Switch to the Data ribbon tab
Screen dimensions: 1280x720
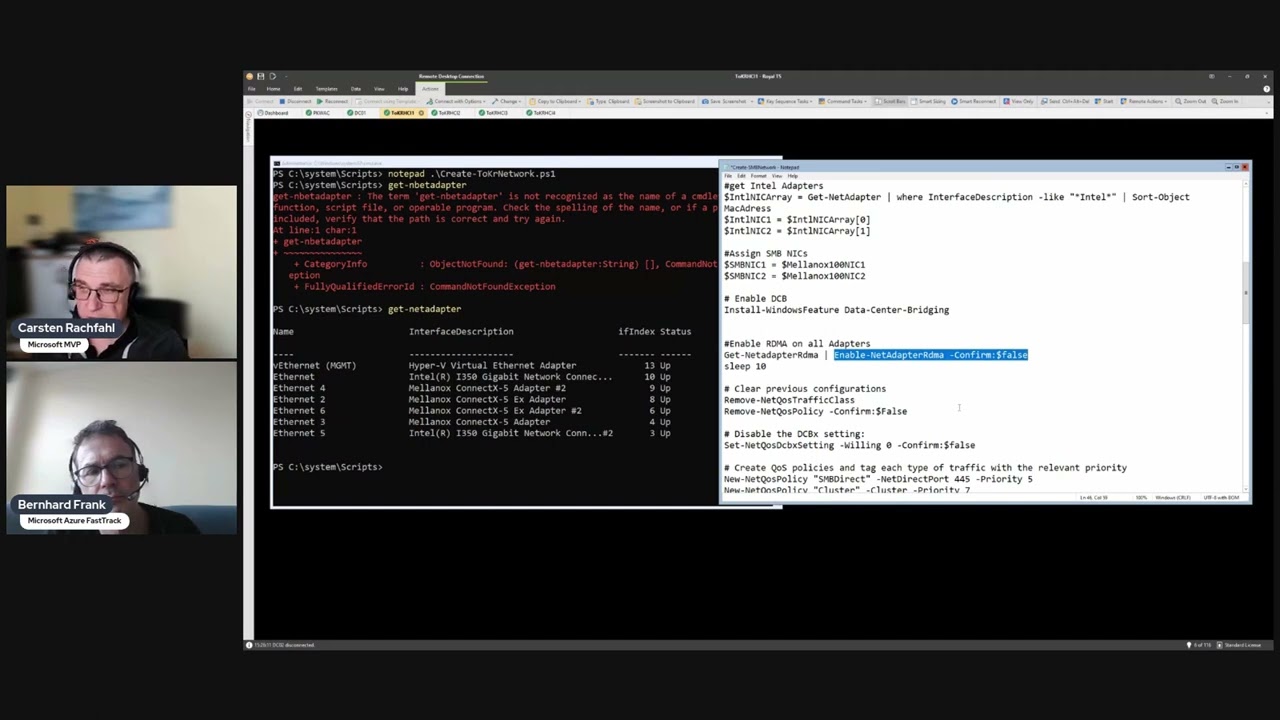[355, 89]
